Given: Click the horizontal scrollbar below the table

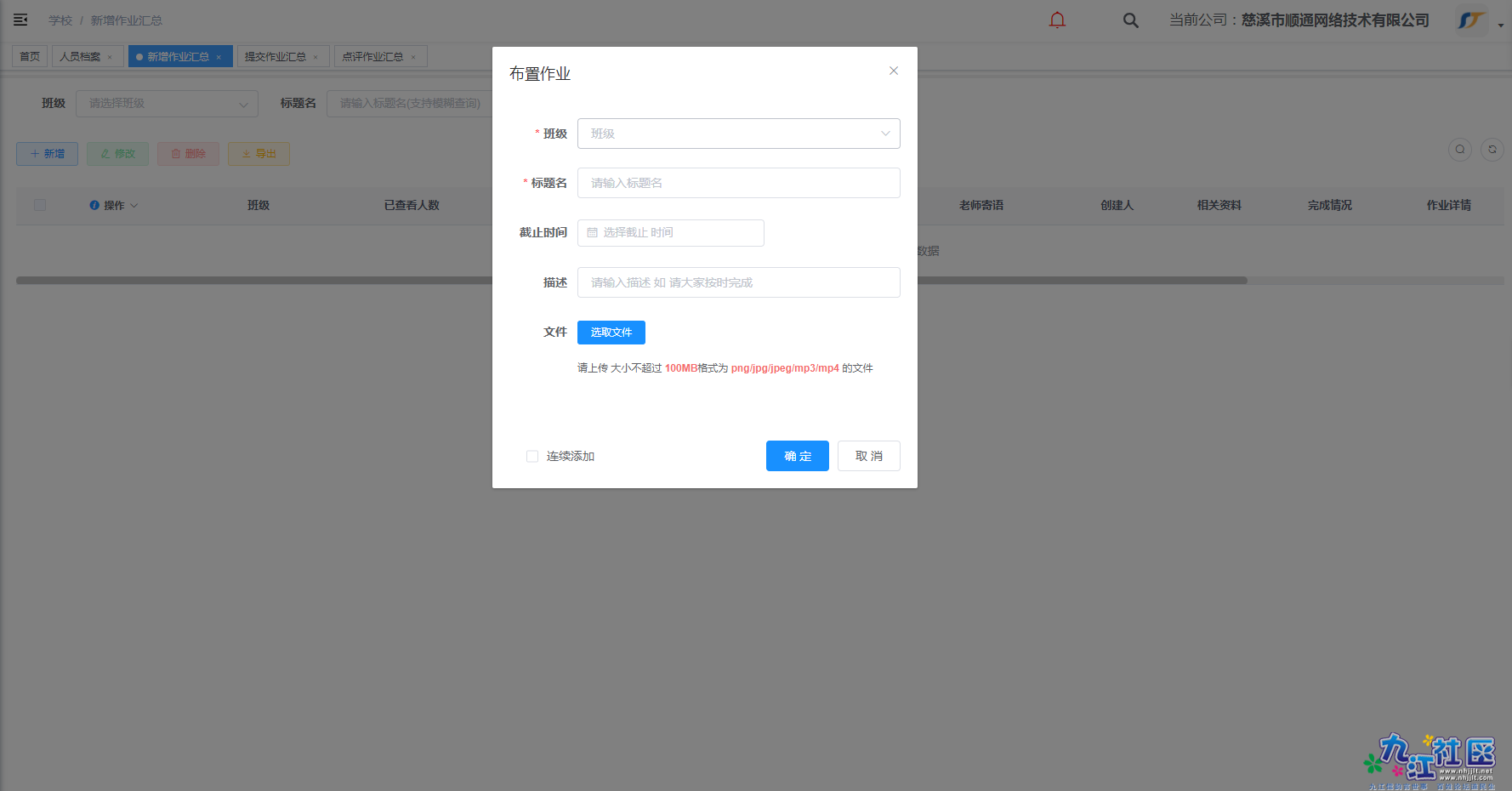Looking at the screenshot, I should [x=255, y=280].
